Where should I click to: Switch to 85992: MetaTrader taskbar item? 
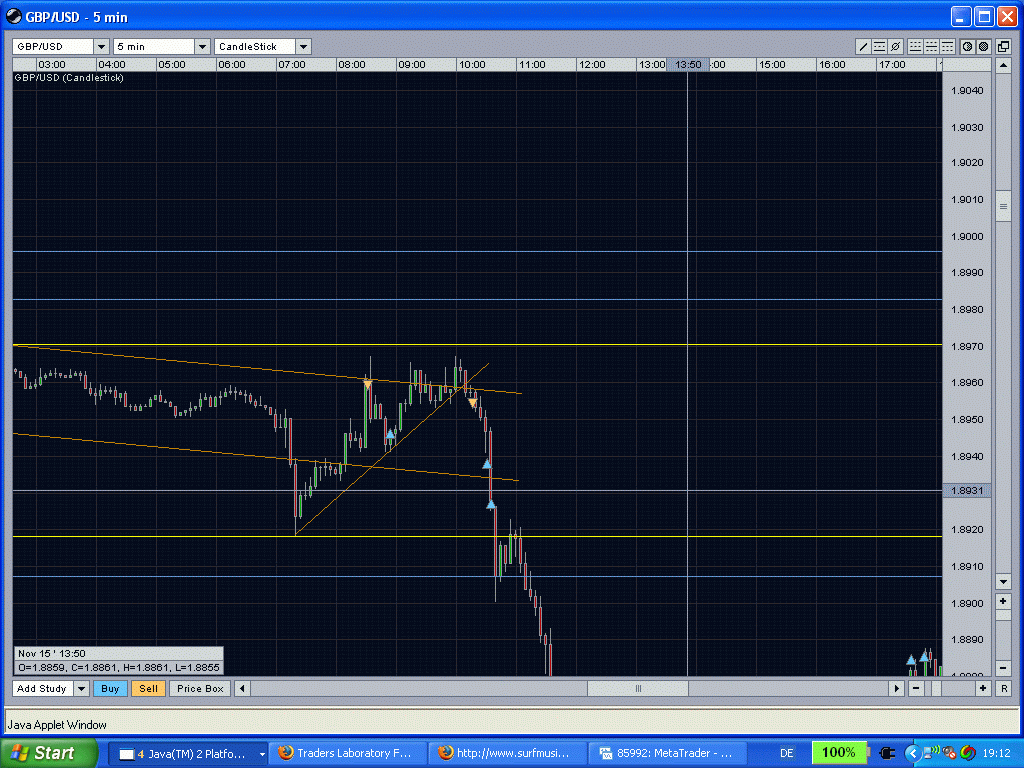pyautogui.click(x=667, y=754)
